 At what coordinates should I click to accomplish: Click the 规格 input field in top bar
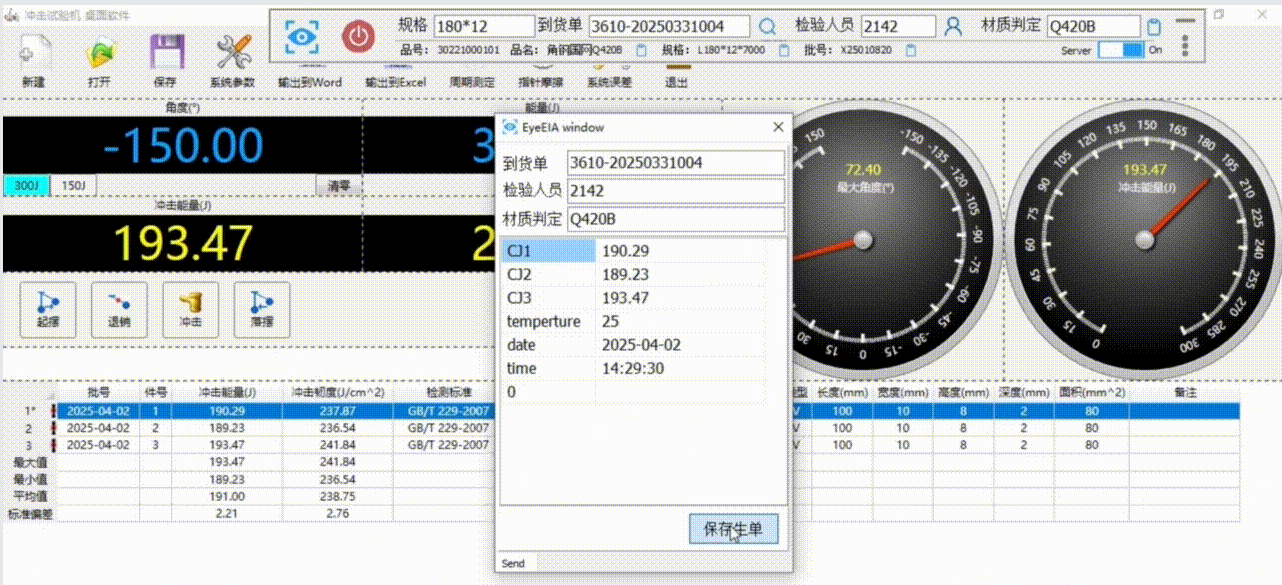[x=484, y=27]
